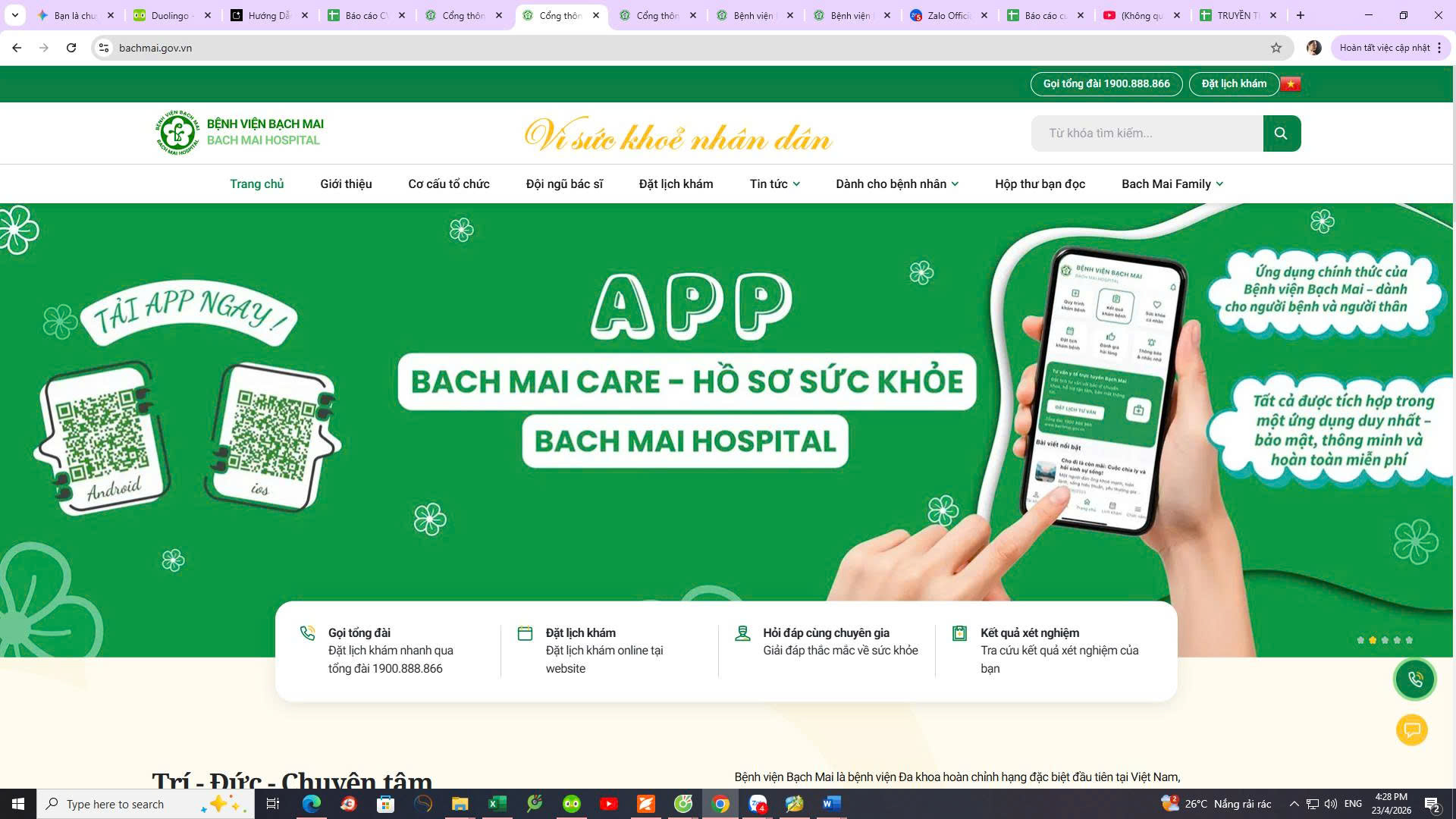
Task: Open Excel from the Windows taskbar
Action: (497, 804)
